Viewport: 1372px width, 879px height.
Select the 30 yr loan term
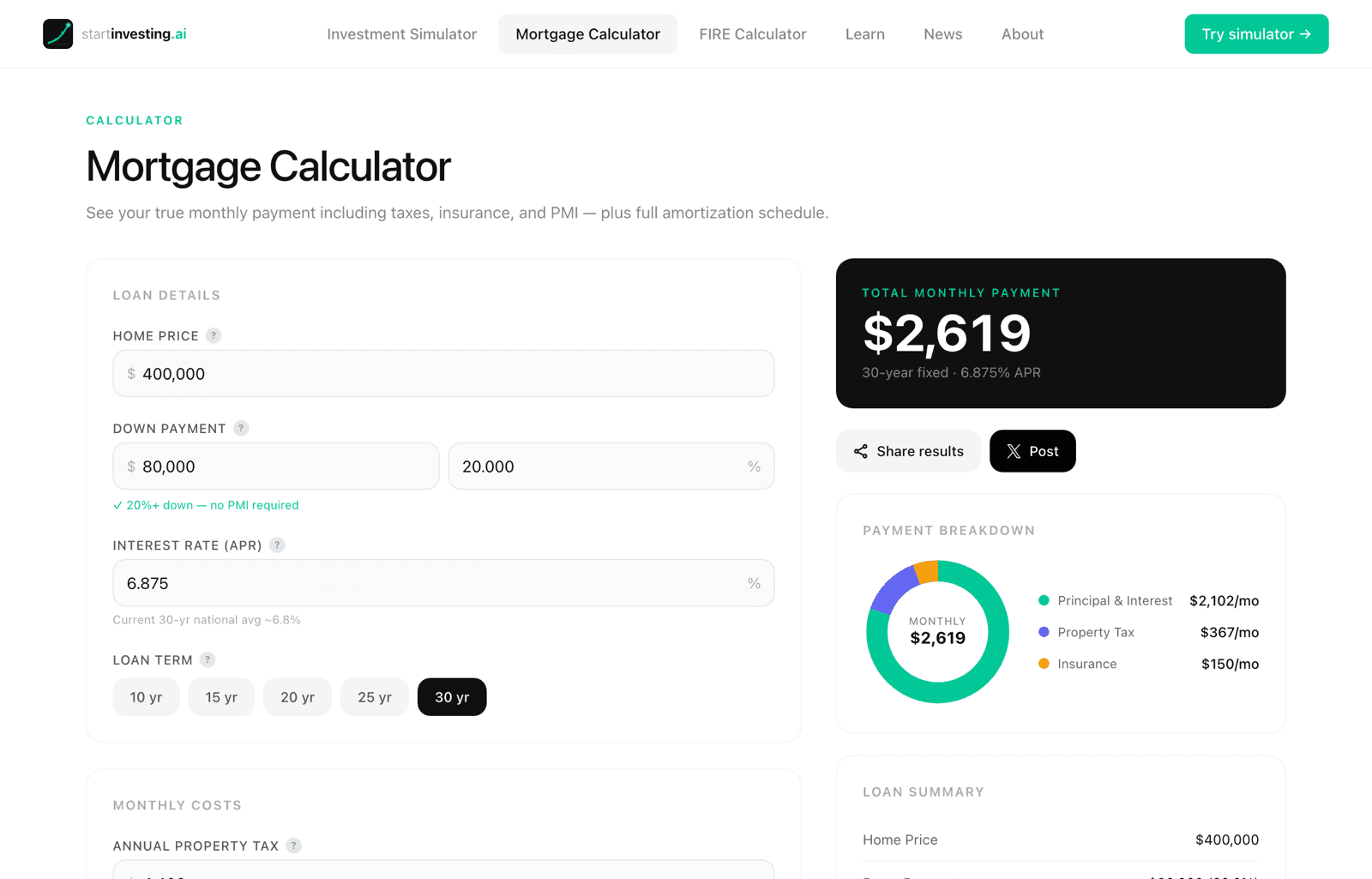coord(452,697)
